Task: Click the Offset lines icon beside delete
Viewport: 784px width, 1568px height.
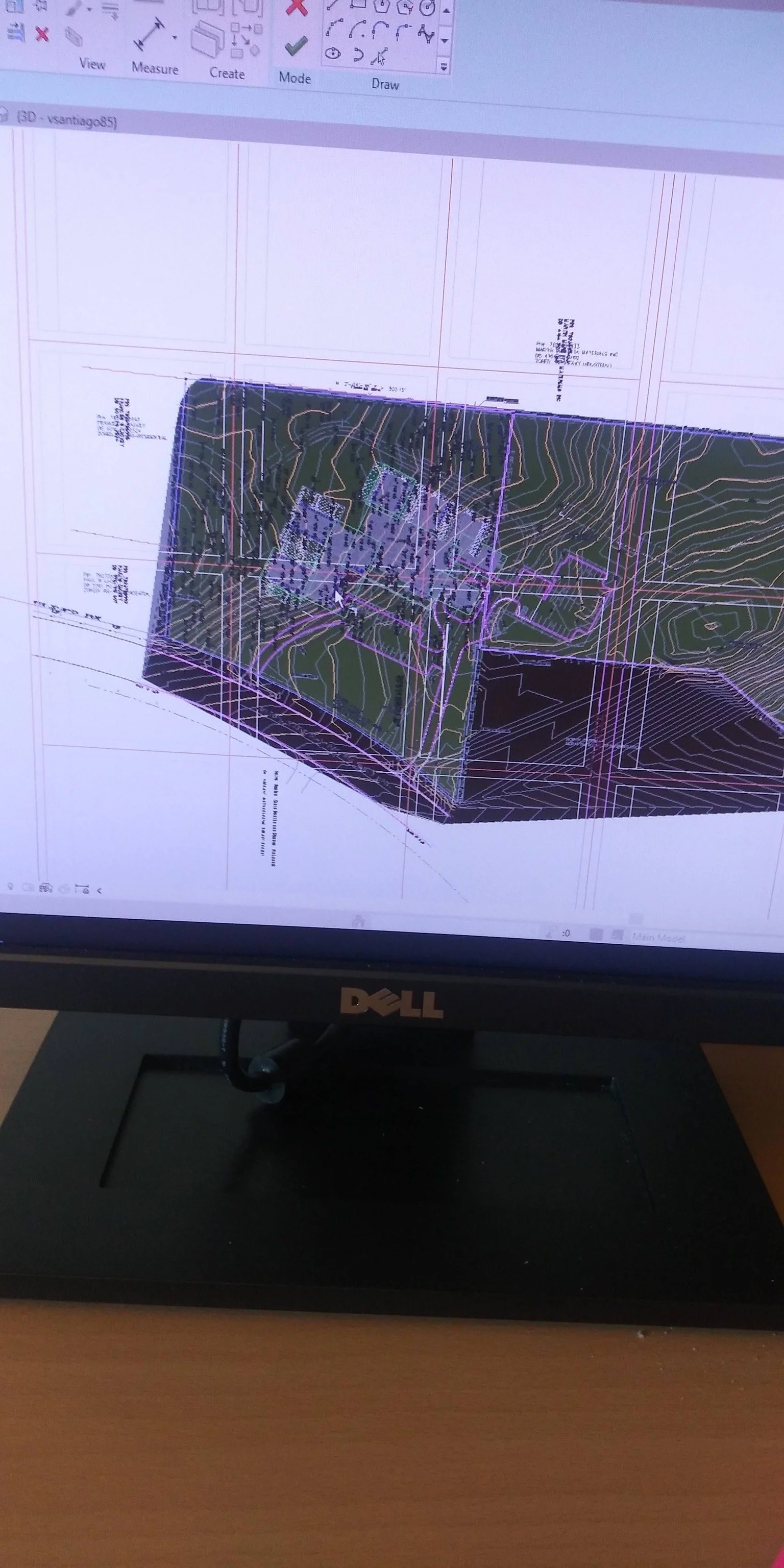Action: point(16,33)
